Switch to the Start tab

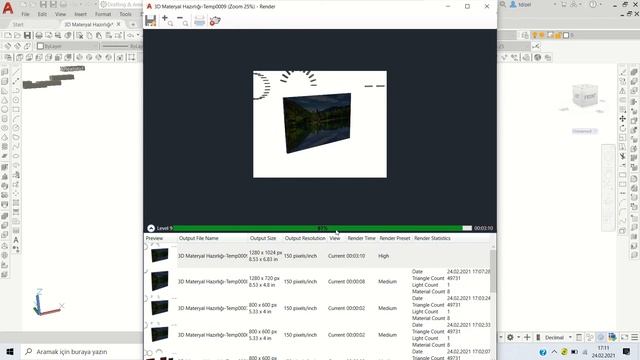tap(18, 24)
